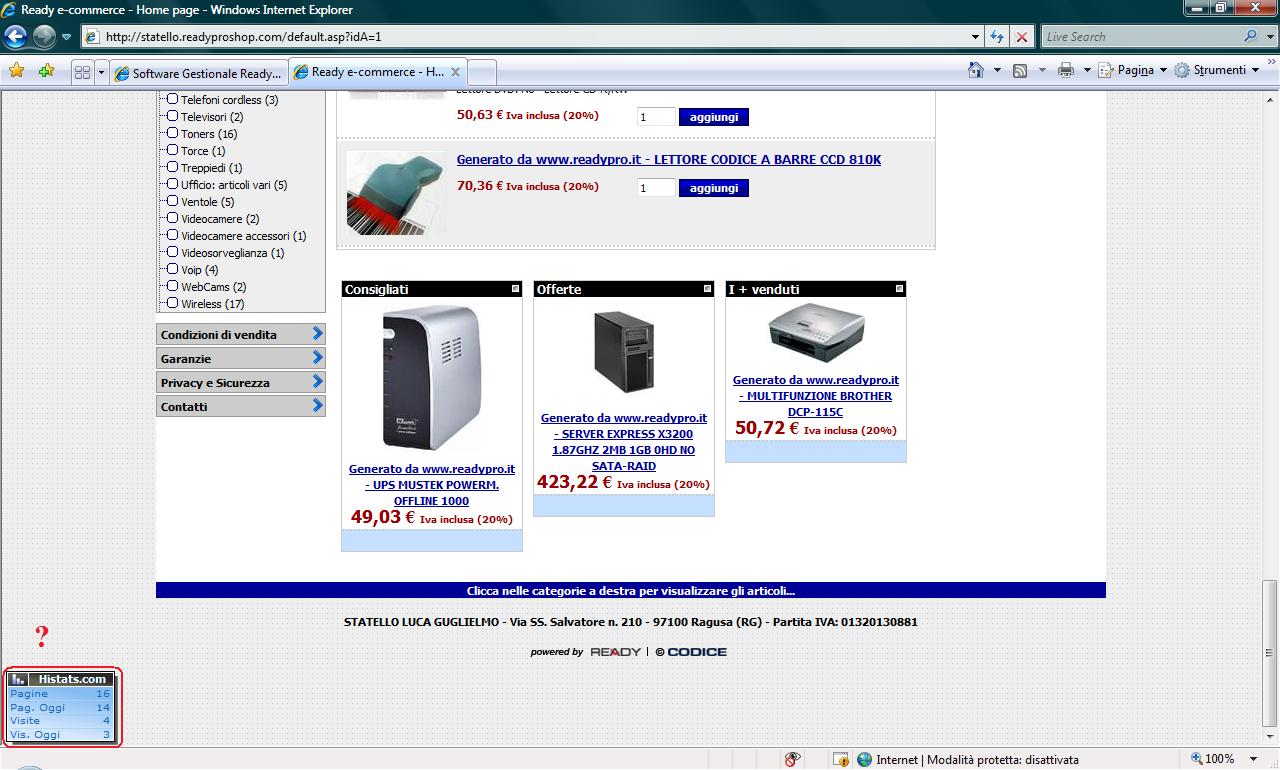The height and width of the screenshot is (770, 1280).
Task: Refresh the page with the refresh icon
Action: click(997, 37)
